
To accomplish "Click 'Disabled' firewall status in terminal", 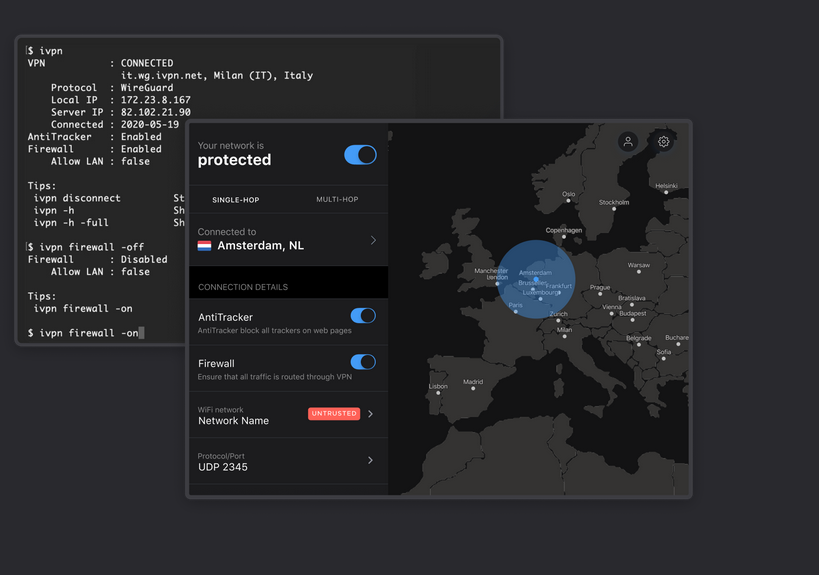I will coord(144,260).
